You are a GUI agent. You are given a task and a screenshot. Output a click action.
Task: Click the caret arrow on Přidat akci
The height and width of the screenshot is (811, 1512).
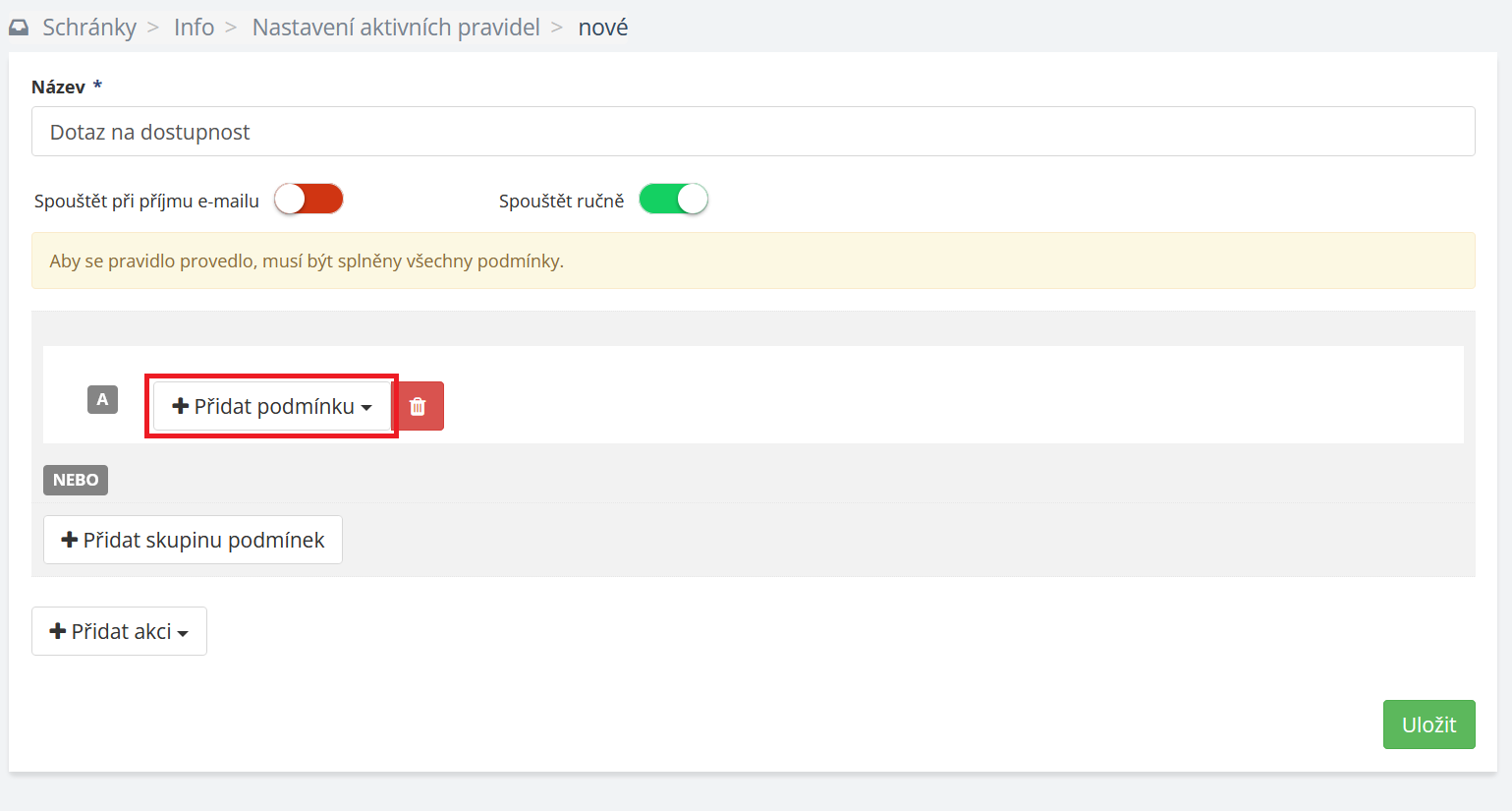pos(183,634)
